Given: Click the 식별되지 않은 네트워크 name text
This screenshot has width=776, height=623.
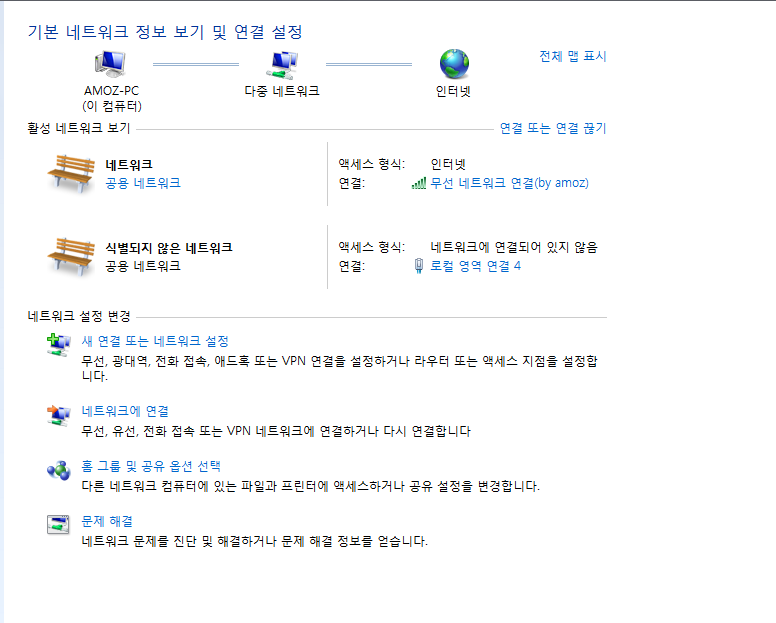Looking at the screenshot, I should tap(169, 248).
